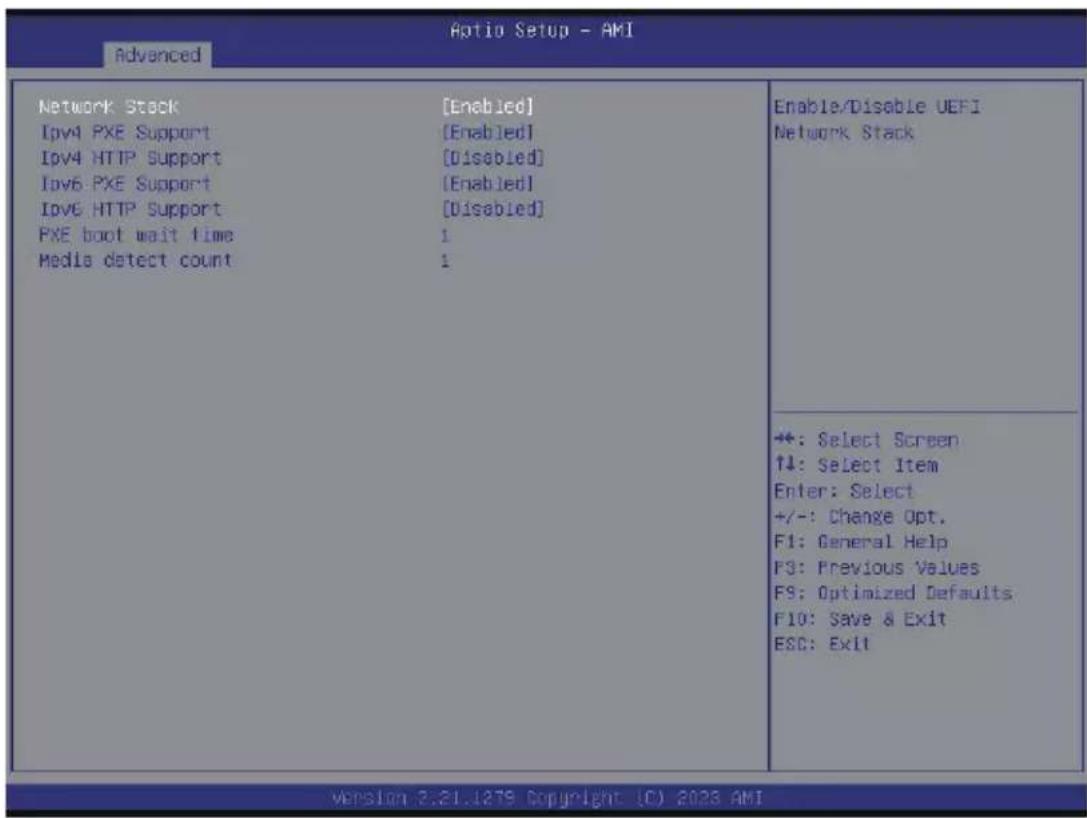The image size is (1087, 818).
Task: Open Network Stack Enabled option value
Action: 488,107
